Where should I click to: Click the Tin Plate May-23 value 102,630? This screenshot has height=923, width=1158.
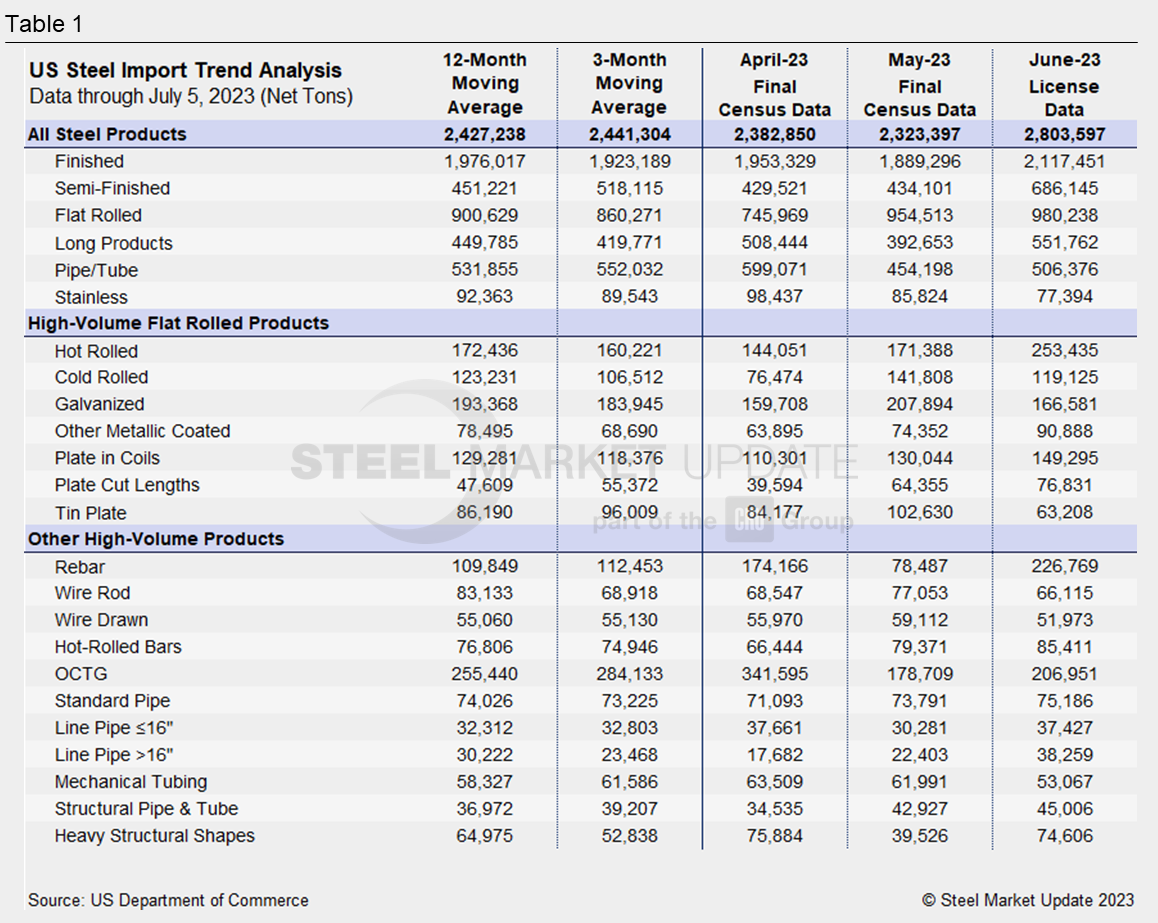tap(919, 512)
